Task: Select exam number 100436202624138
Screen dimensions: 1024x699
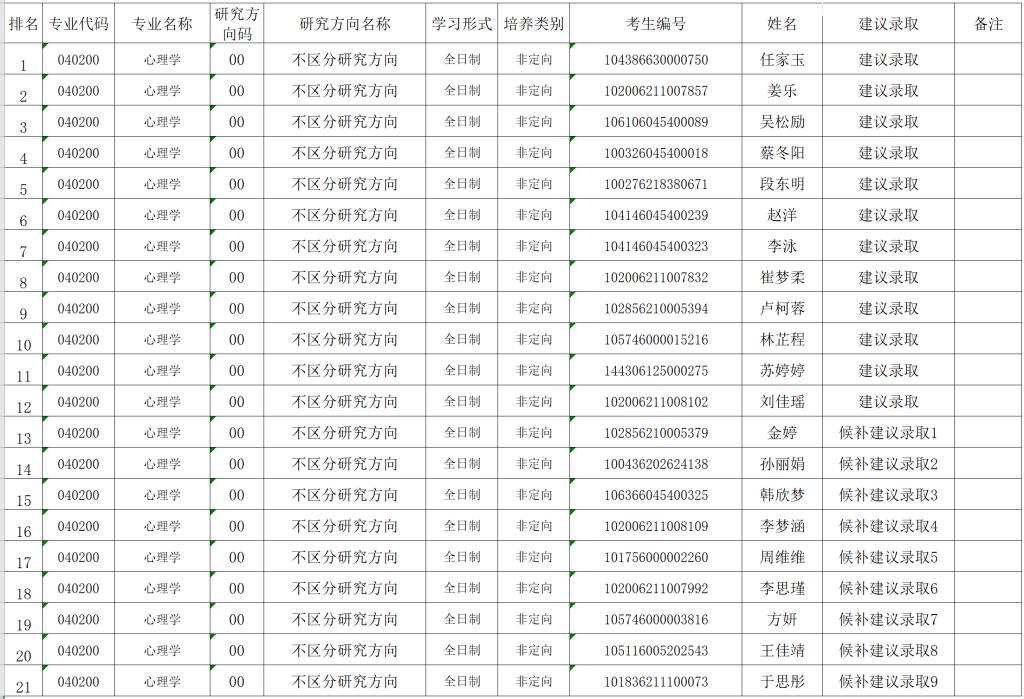Action: click(x=656, y=464)
